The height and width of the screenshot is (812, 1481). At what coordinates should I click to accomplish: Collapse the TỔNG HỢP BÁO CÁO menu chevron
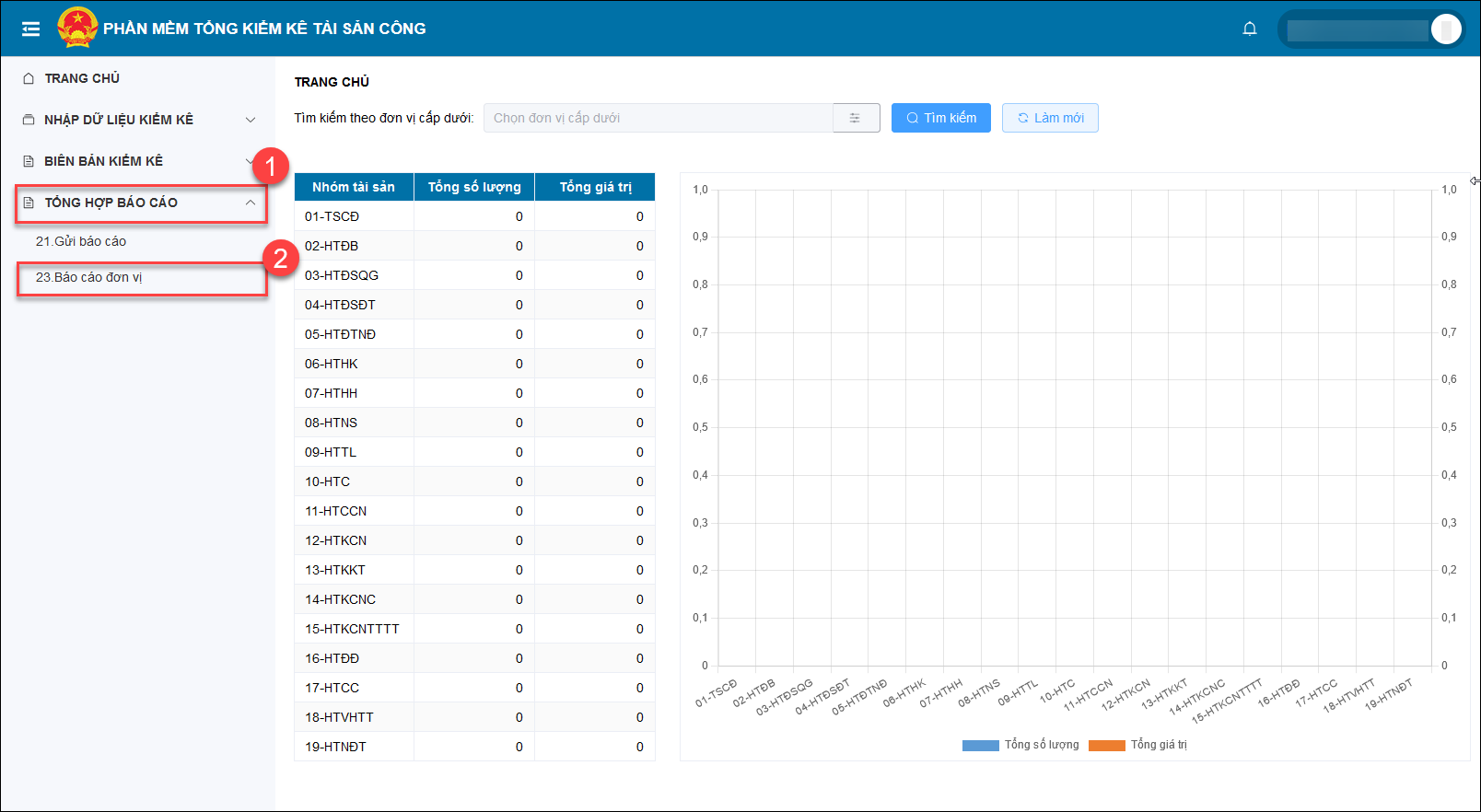(x=251, y=203)
